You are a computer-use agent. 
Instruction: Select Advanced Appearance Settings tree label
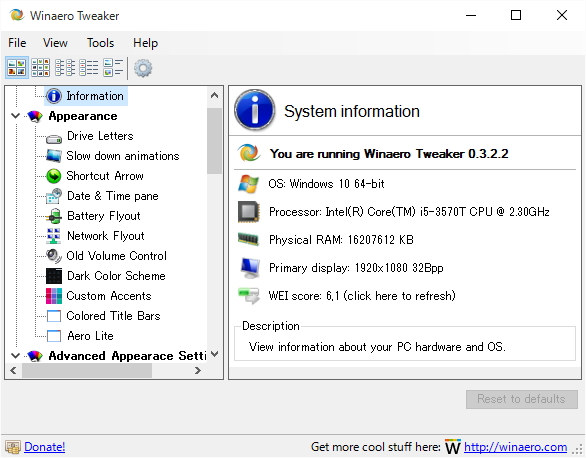tap(127, 356)
